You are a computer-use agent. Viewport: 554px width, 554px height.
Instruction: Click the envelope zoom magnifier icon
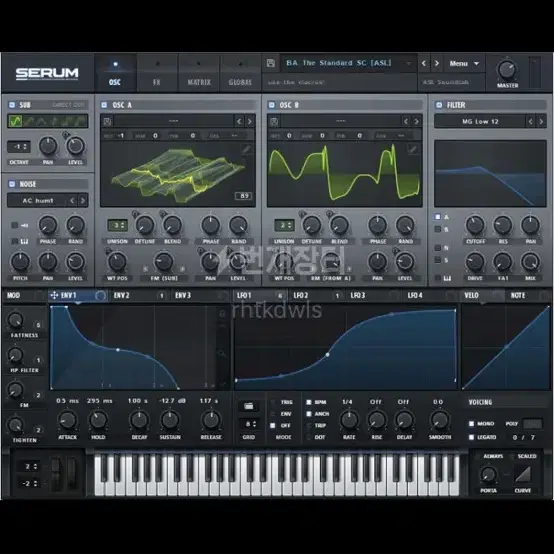(222, 353)
